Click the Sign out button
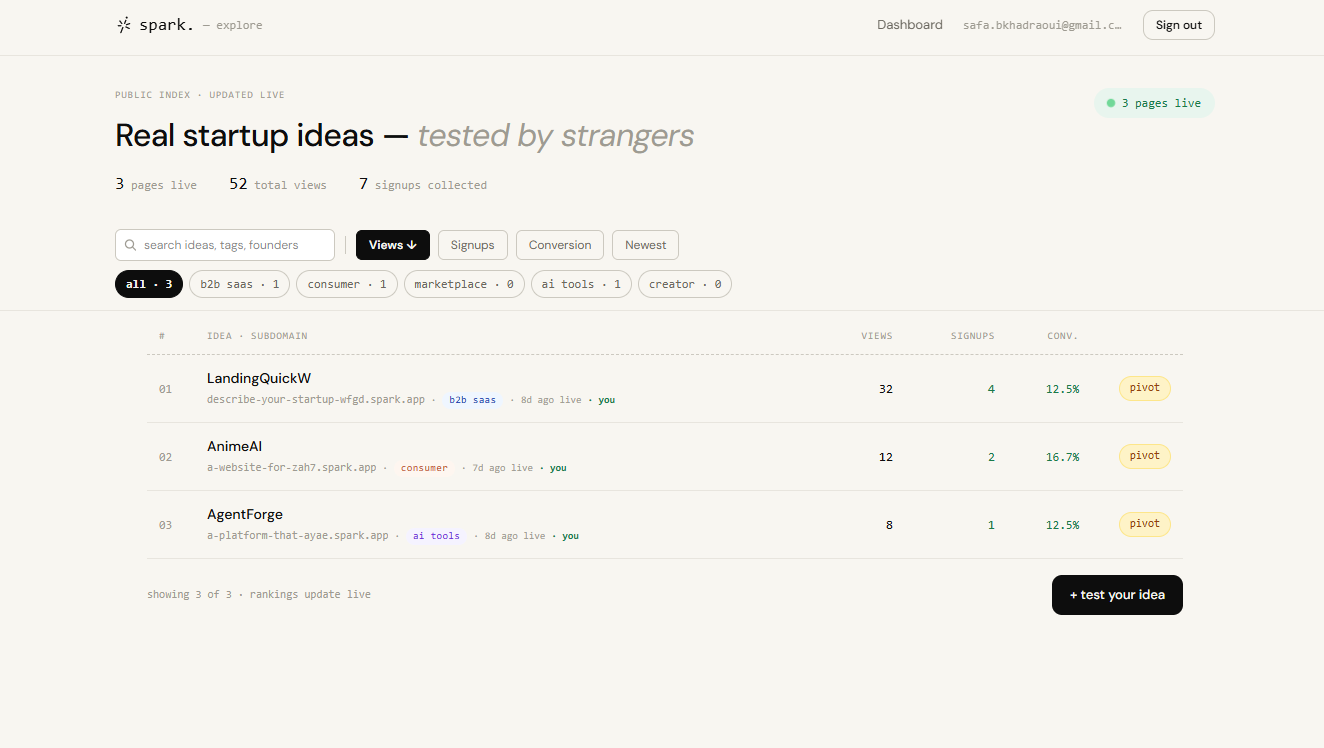 [1178, 25]
